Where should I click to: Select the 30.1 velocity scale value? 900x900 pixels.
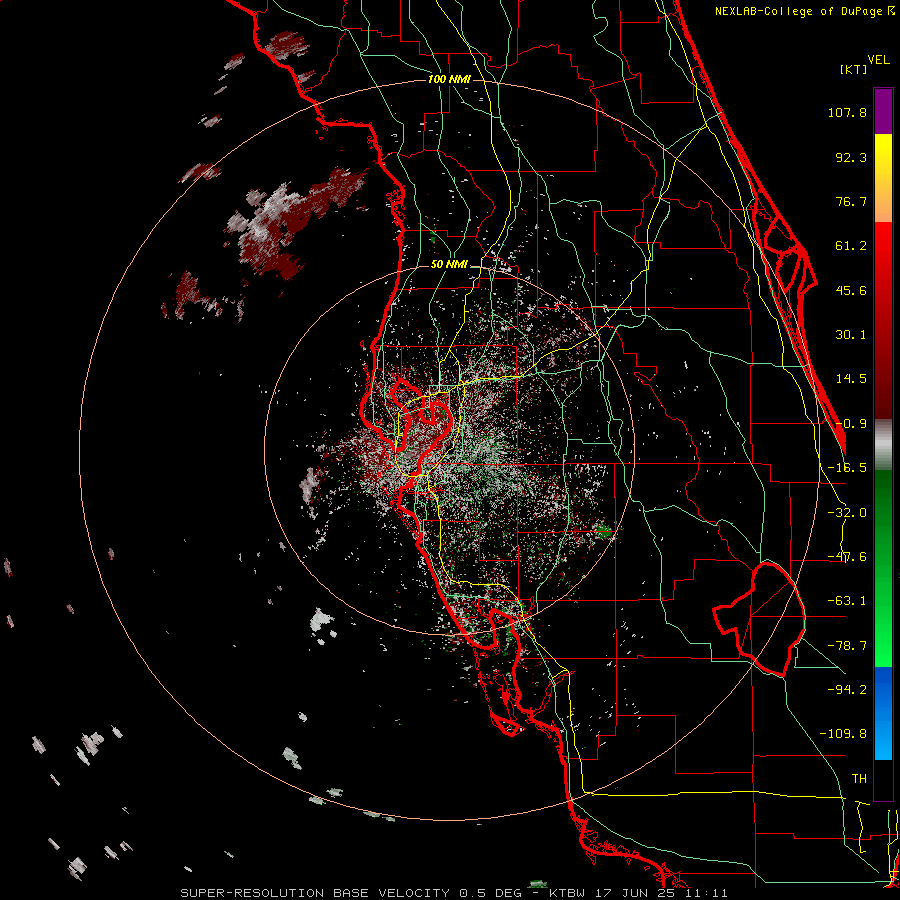tap(851, 335)
